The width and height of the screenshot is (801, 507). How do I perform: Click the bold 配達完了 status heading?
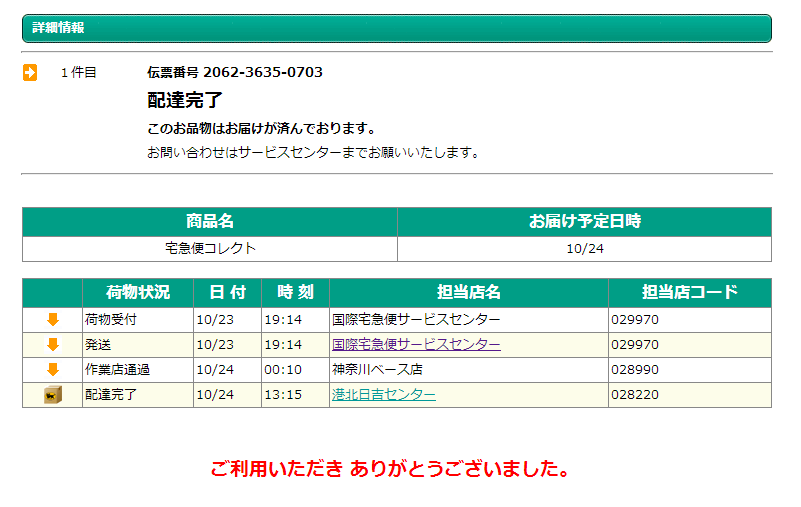[185, 100]
